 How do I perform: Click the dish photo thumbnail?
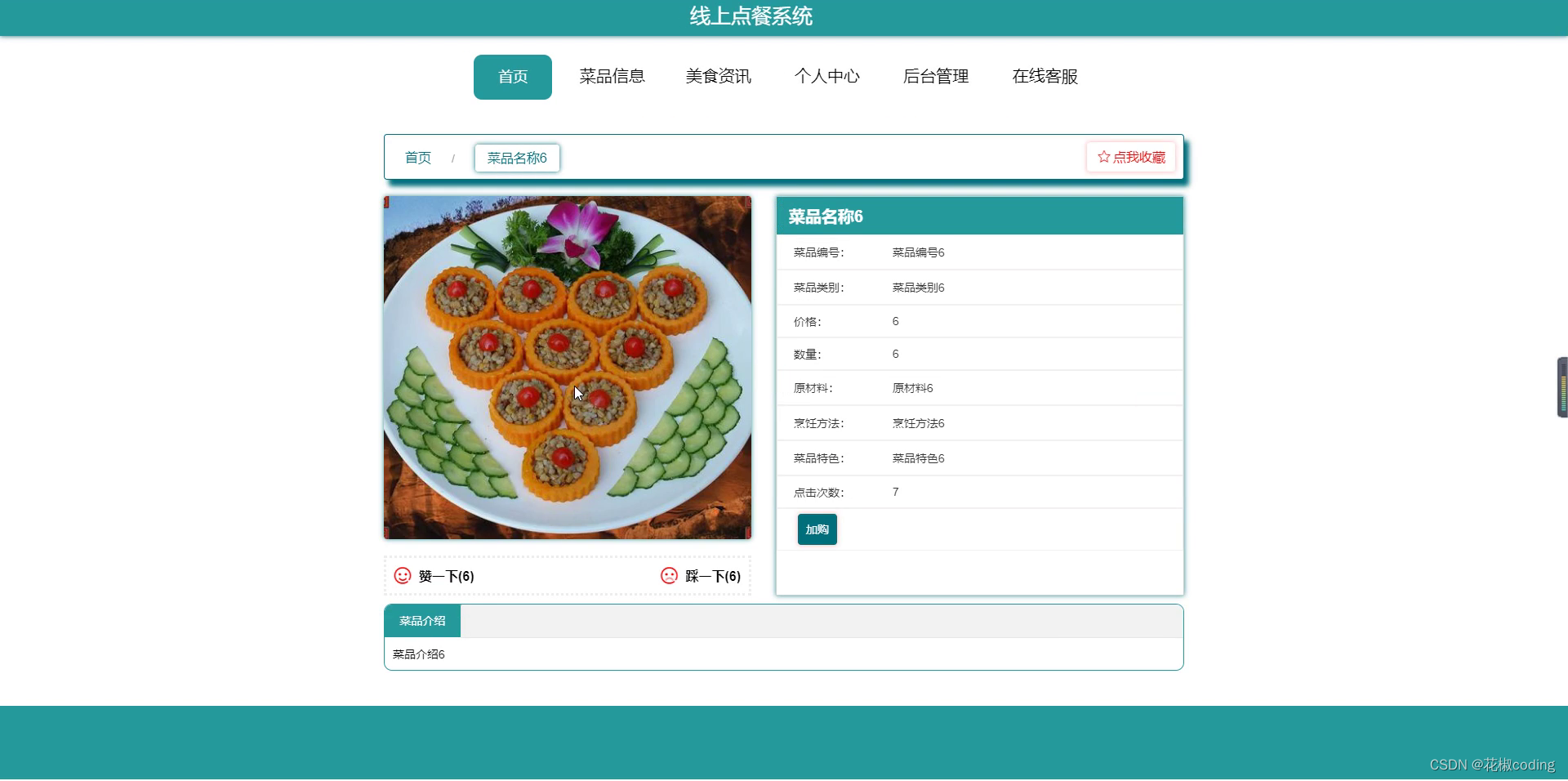point(567,366)
